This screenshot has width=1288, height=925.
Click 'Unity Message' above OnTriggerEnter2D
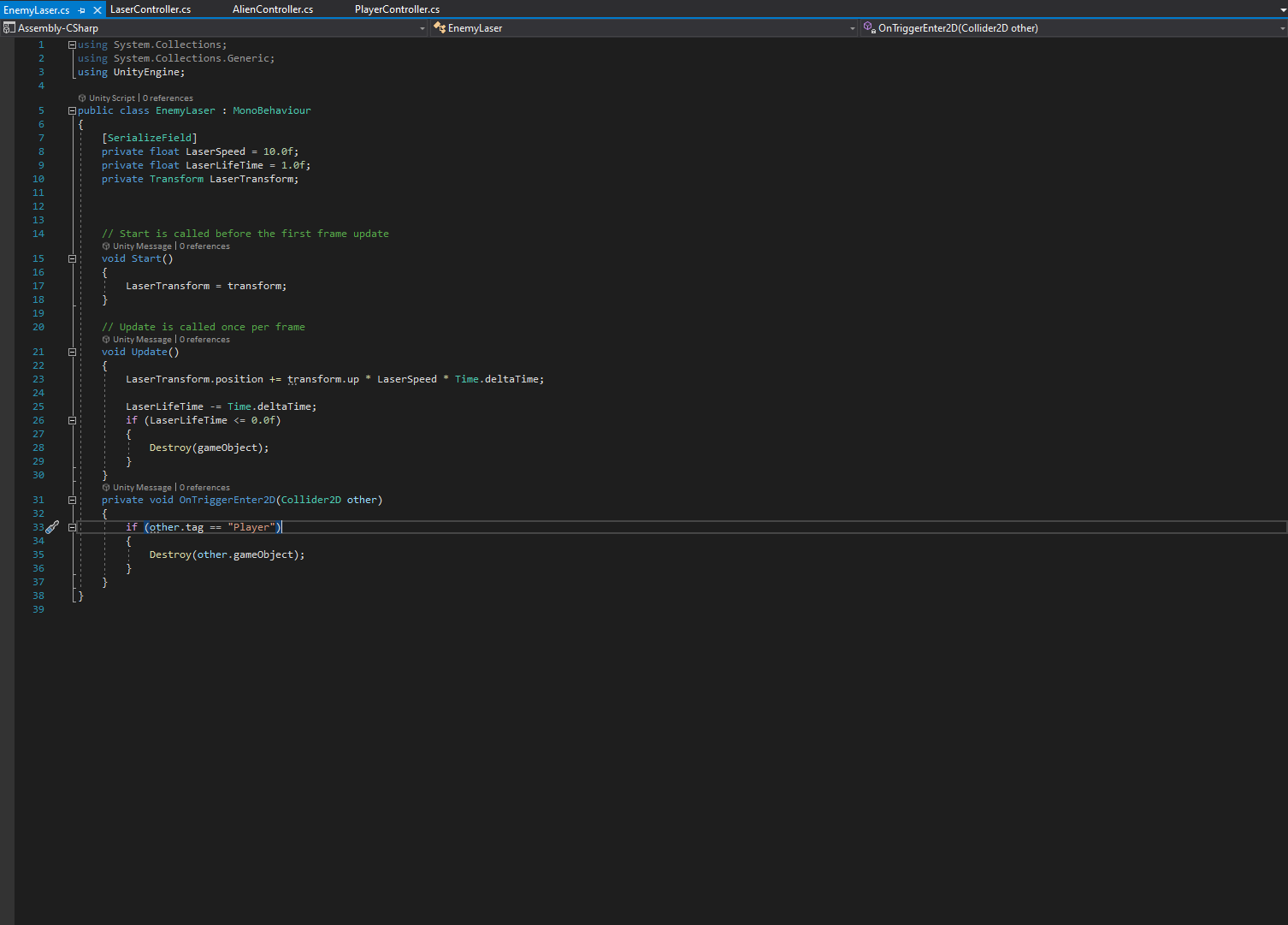(142, 488)
